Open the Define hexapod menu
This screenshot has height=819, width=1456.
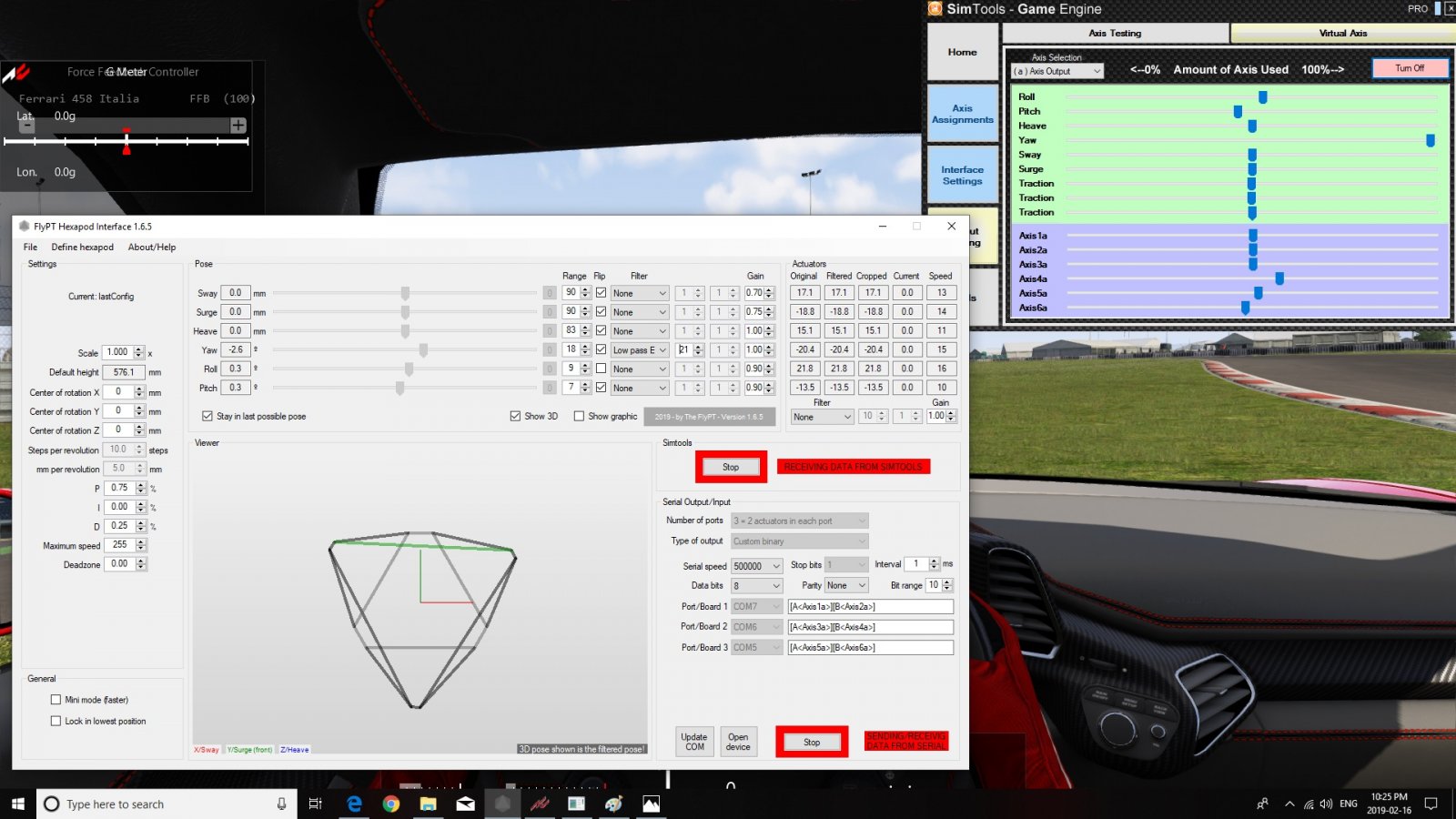(x=82, y=247)
